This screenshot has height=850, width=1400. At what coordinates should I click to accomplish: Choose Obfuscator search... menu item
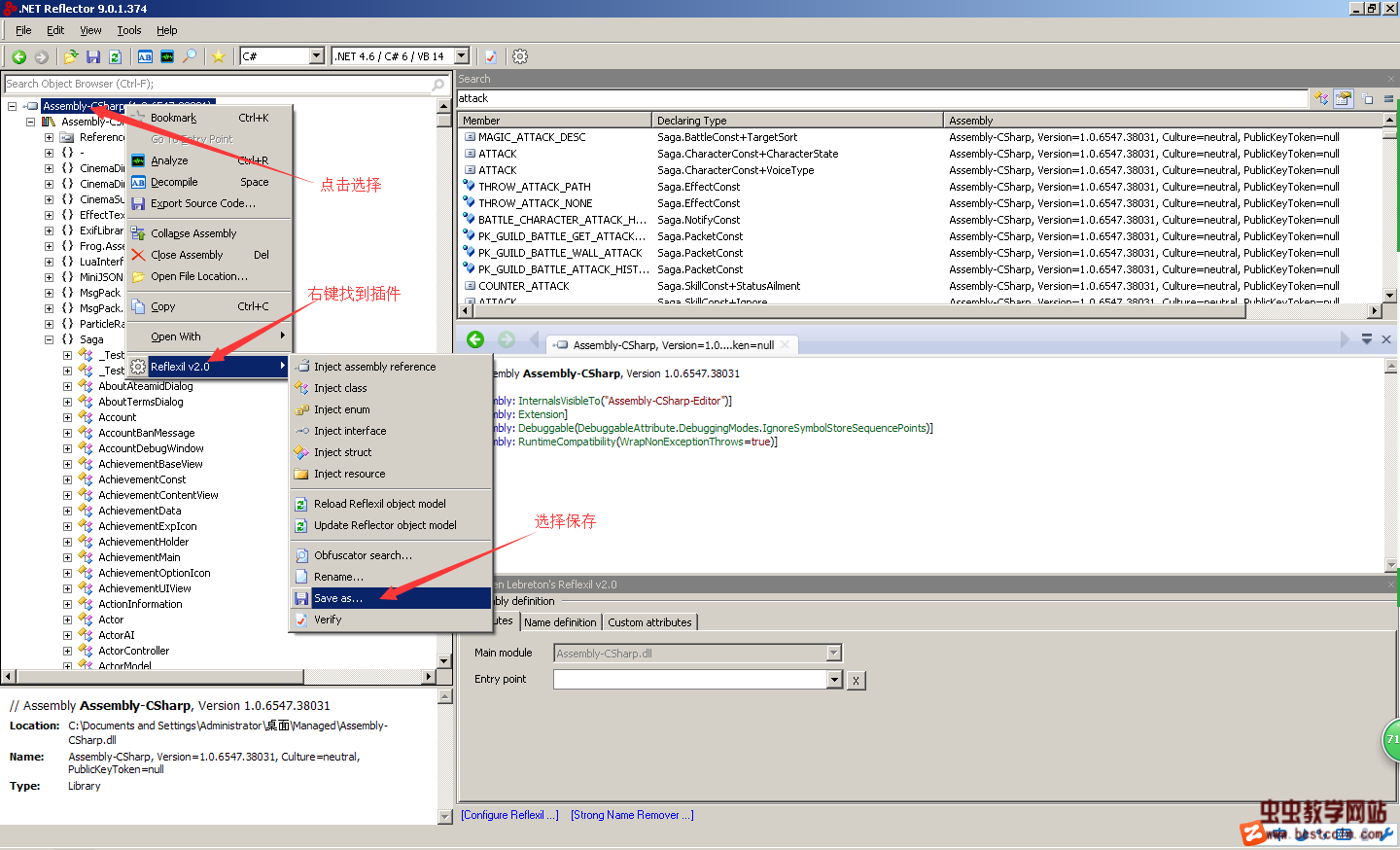point(391,555)
